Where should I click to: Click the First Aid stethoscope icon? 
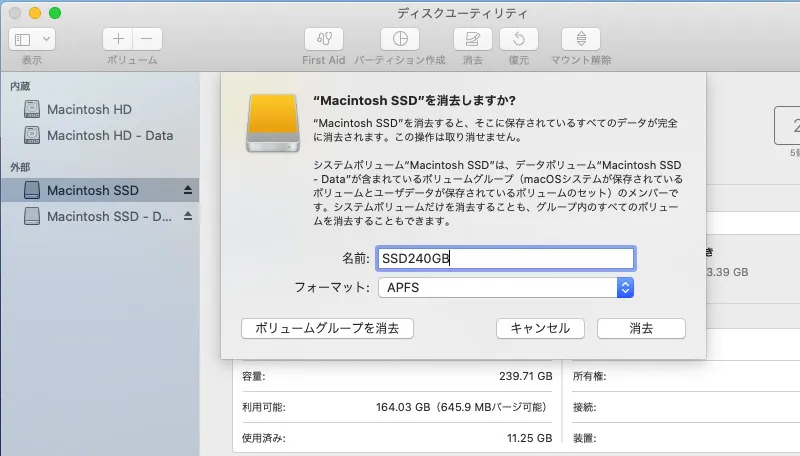point(323,39)
